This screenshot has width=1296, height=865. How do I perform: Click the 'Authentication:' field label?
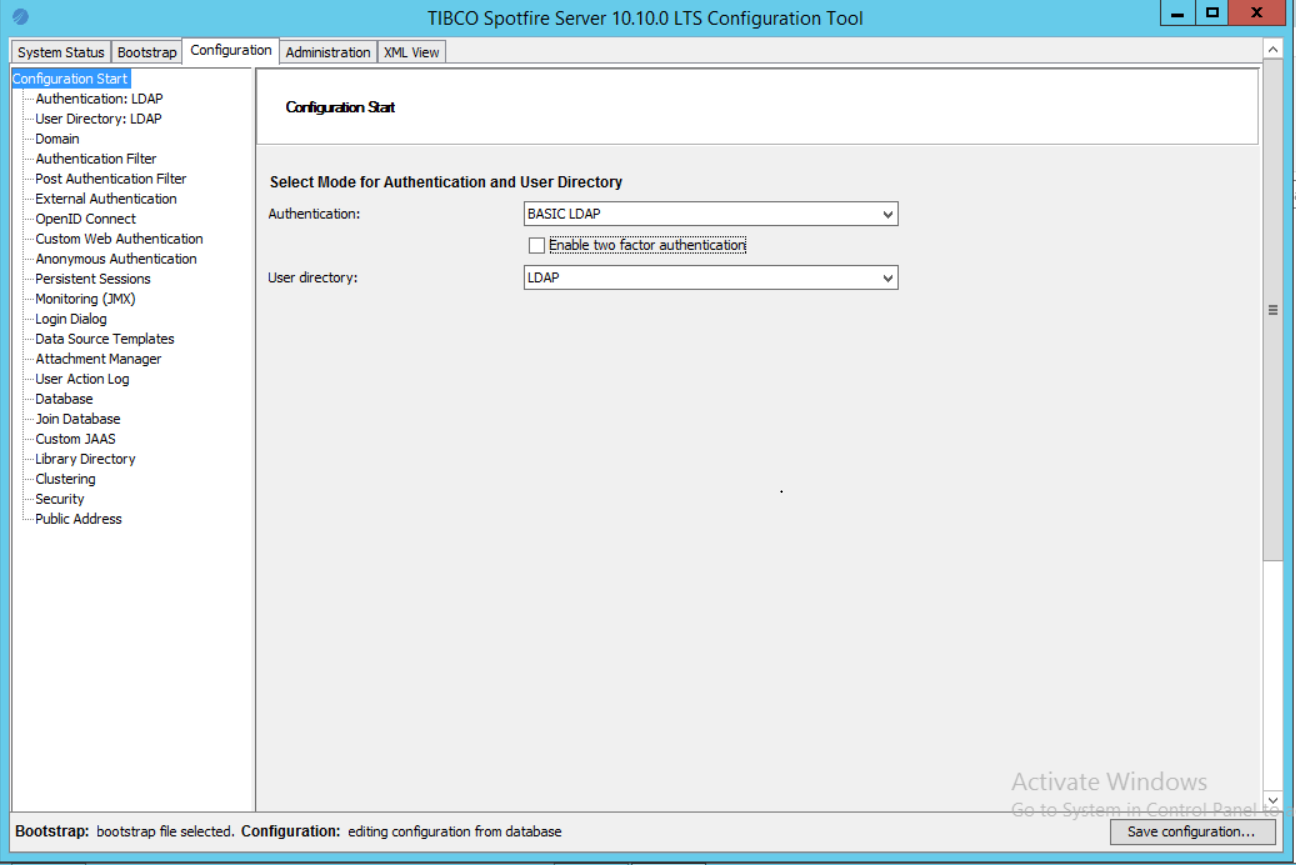tap(314, 214)
